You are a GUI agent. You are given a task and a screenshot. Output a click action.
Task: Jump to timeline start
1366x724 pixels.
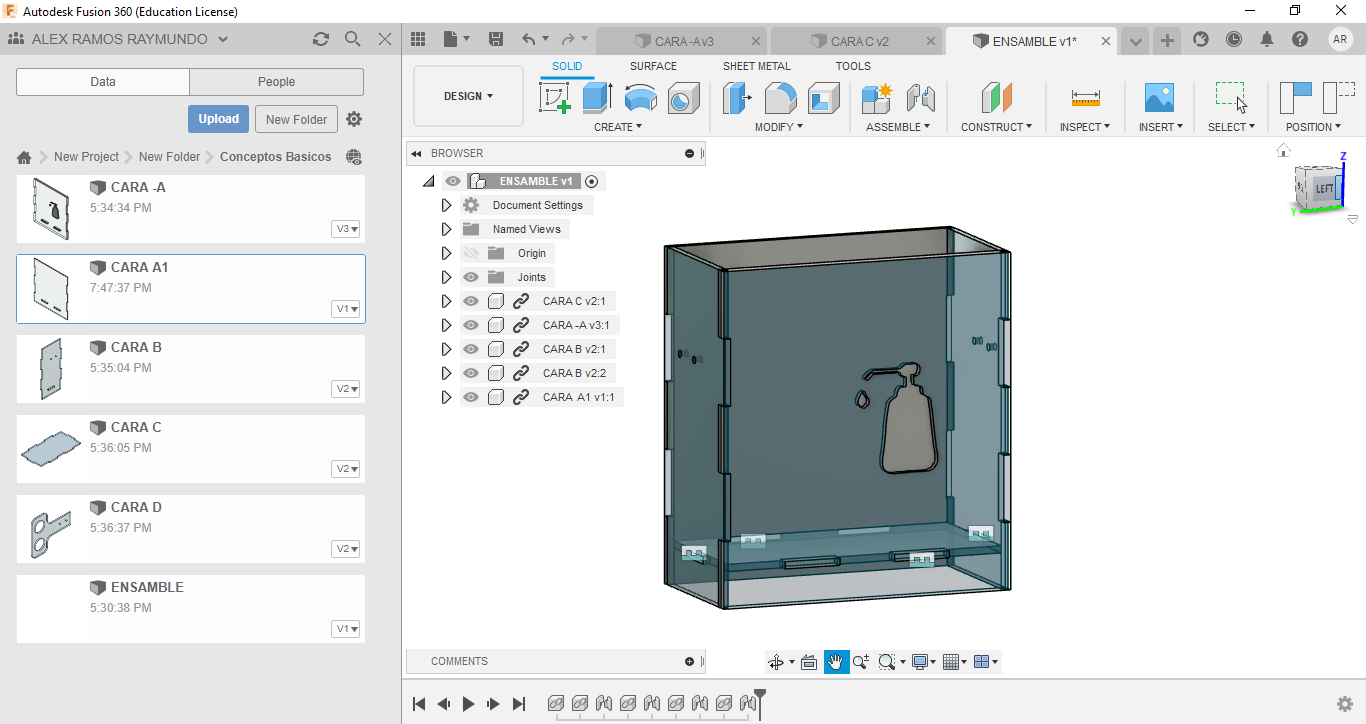[x=420, y=704]
